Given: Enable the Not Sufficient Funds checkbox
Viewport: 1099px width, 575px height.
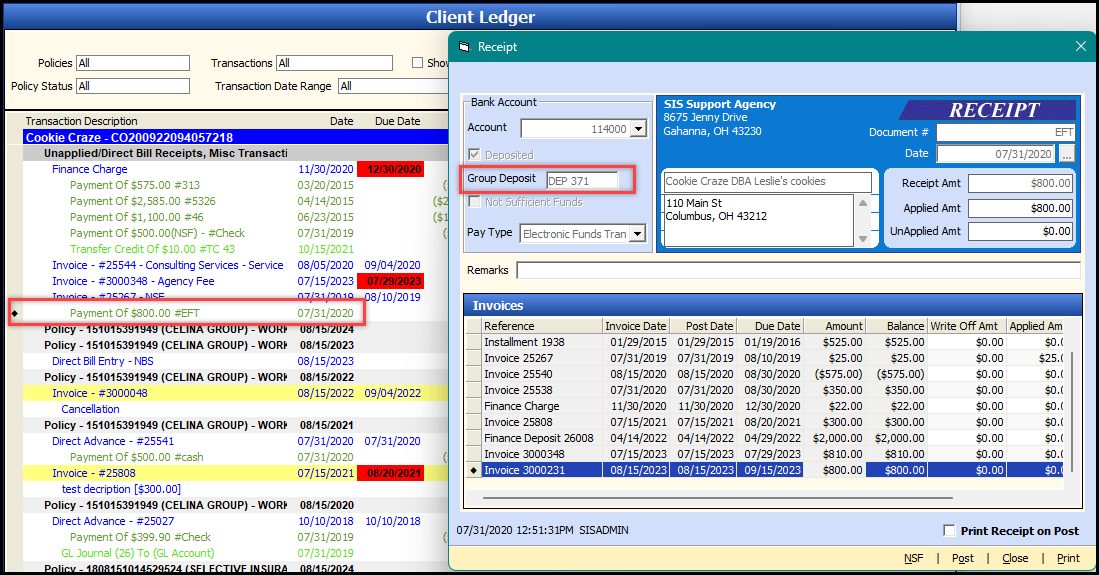Looking at the screenshot, I should pyautogui.click(x=475, y=202).
